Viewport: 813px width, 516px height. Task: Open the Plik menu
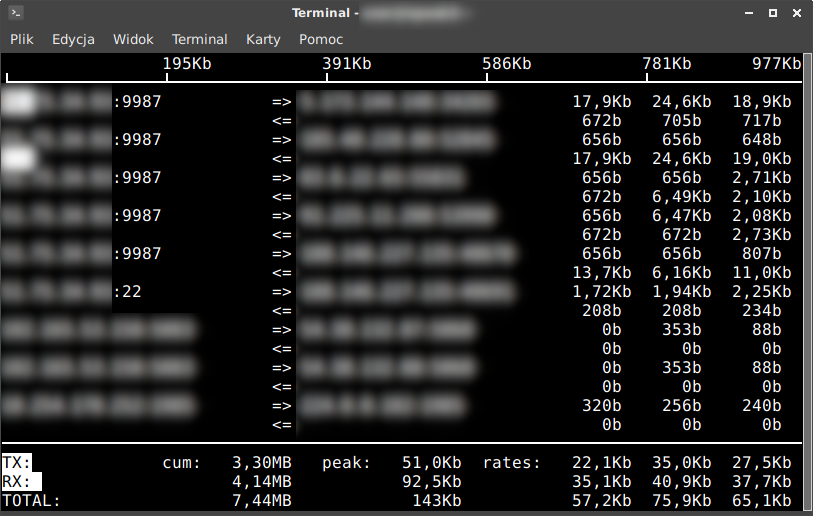[x=22, y=39]
